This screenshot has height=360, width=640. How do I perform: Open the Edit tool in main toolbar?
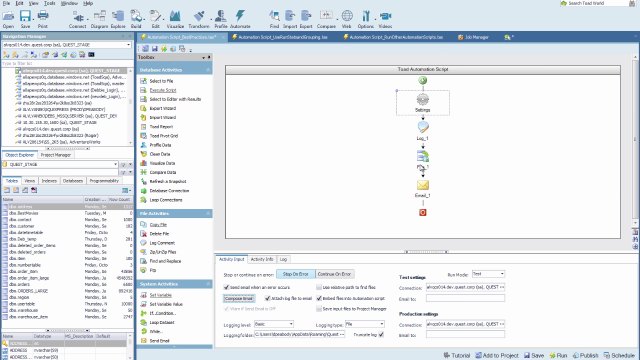click(x=156, y=19)
